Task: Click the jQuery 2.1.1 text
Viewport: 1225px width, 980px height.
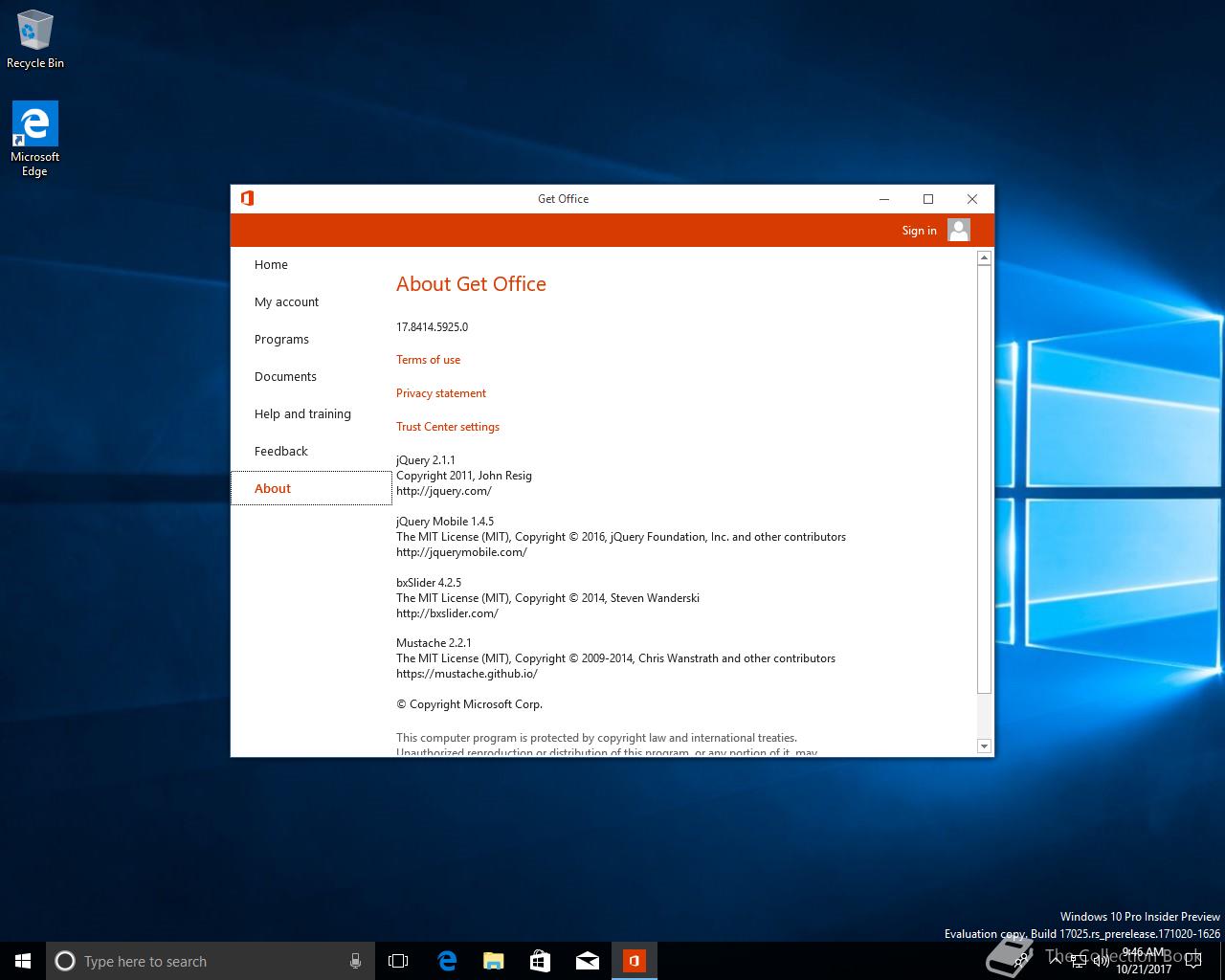Action: [426, 460]
